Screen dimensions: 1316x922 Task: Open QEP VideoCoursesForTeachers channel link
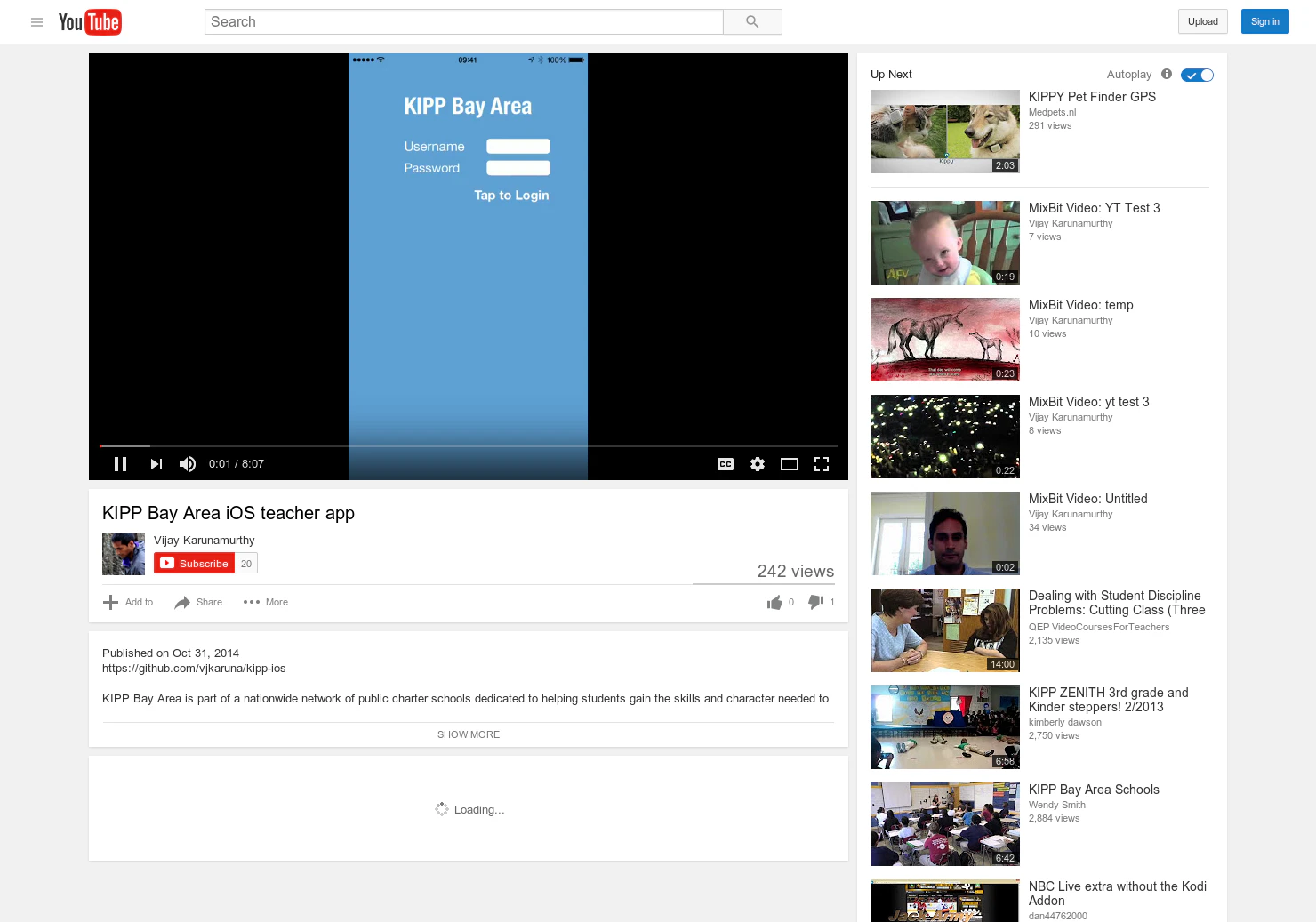(1099, 628)
